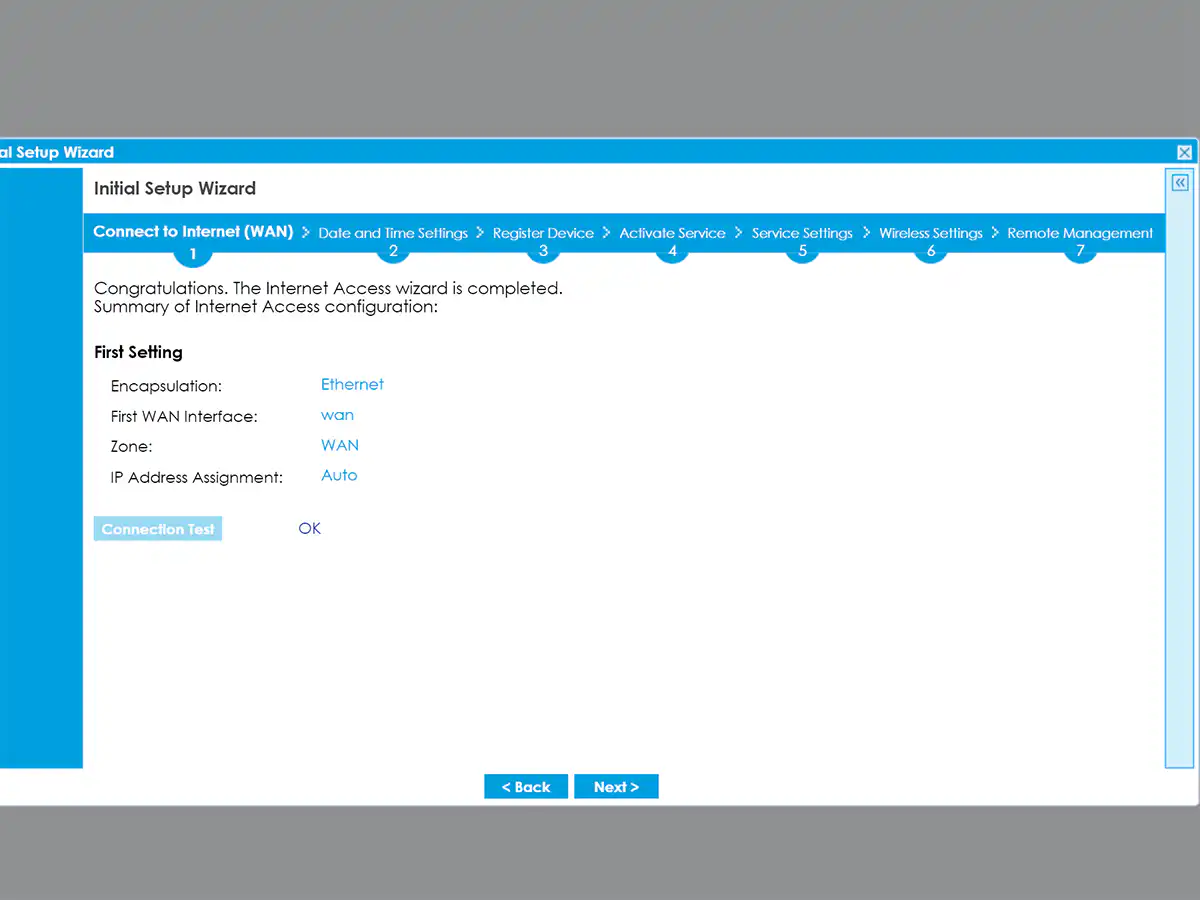Collapse the side panel with double-chevron icon
Image resolution: width=1200 pixels, height=900 pixels.
pos(1180,183)
